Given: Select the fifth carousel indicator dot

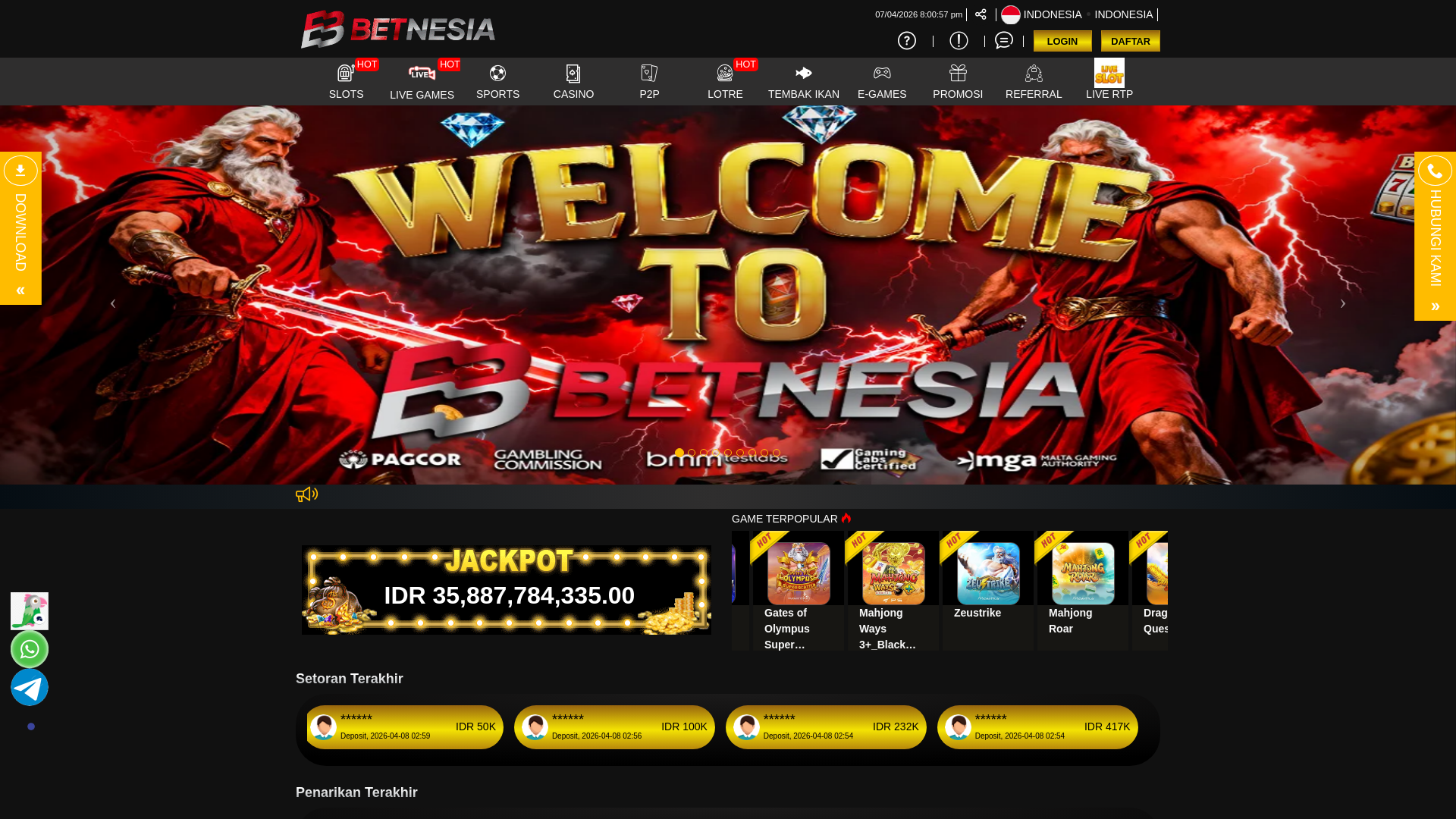Looking at the screenshot, I should [x=728, y=453].
